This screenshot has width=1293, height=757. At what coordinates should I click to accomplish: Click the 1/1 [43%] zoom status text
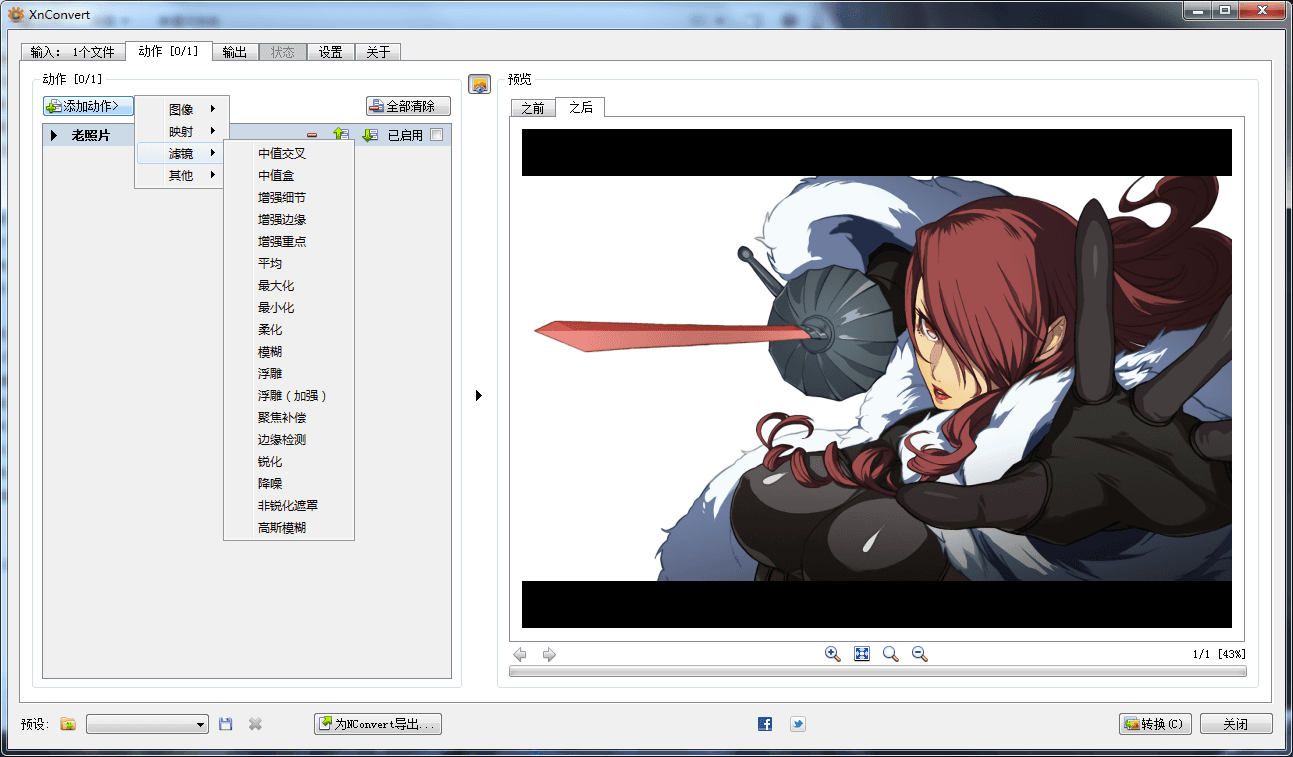coord(1219,654)
